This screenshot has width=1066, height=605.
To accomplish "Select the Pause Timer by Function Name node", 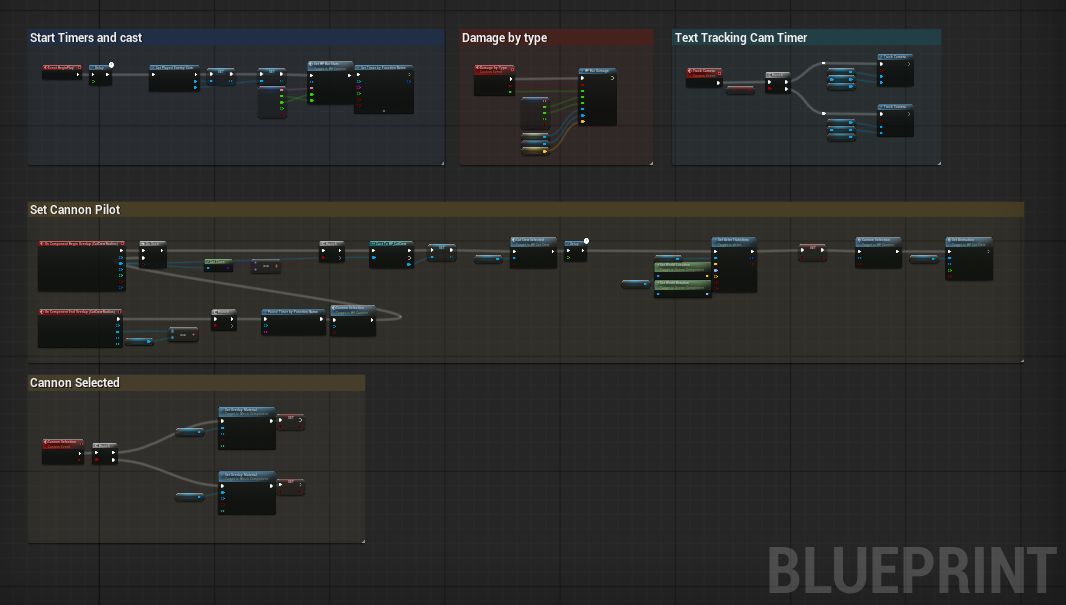I will coord(294,322).
